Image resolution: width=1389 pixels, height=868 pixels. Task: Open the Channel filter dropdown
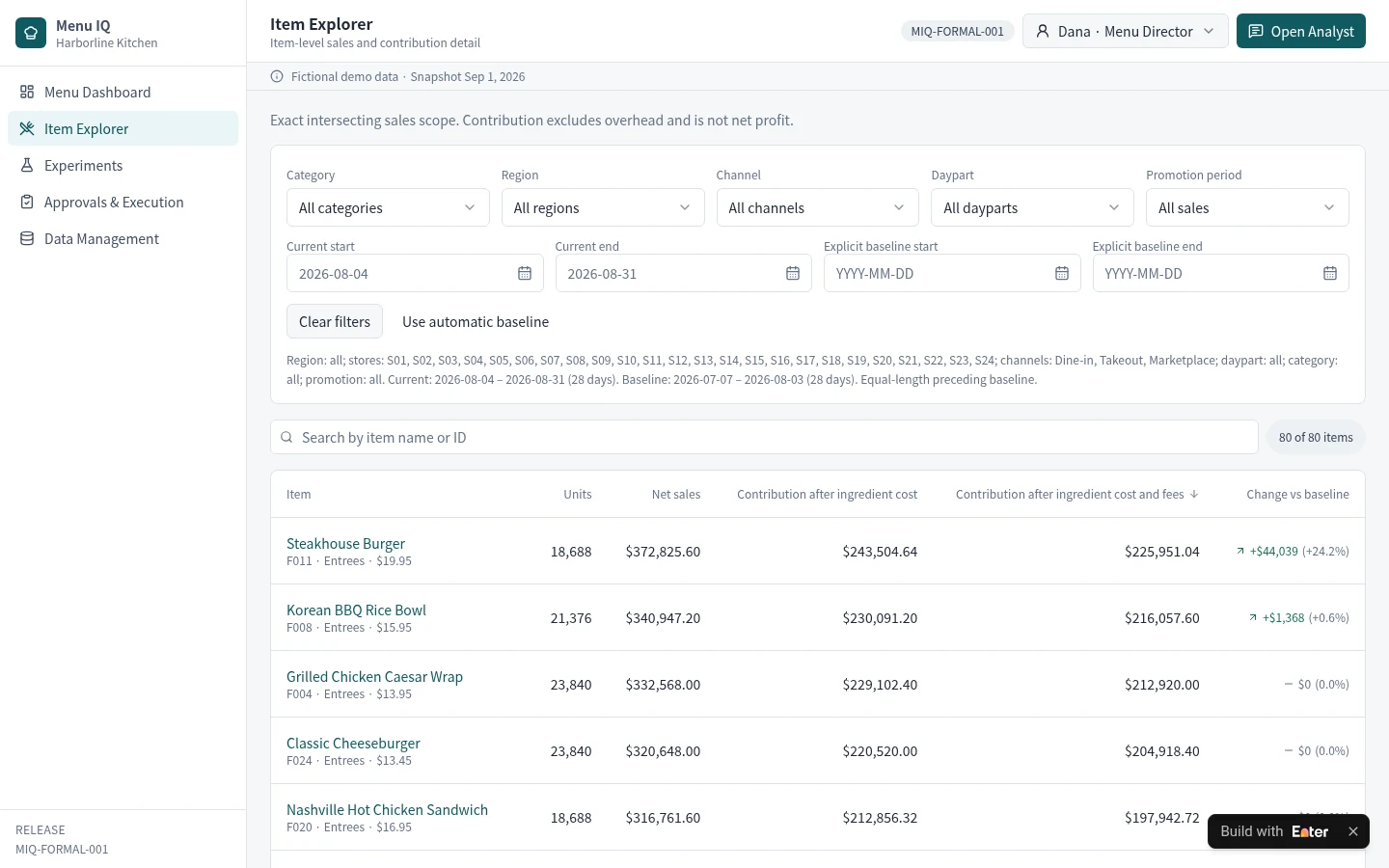pyautogui.click(x=817, y=207)
